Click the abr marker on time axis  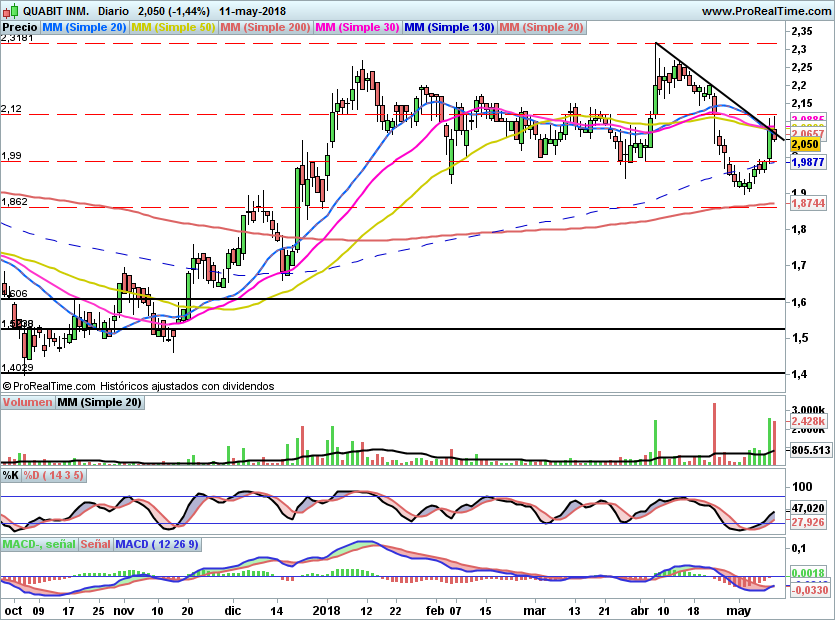coord(640,610)
